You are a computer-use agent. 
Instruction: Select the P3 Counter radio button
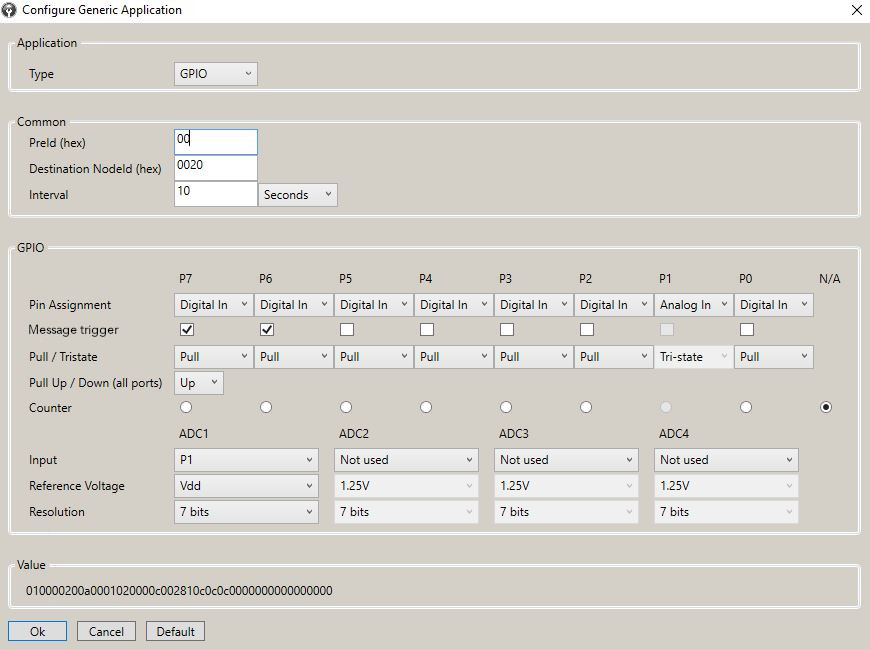[505, 407]
